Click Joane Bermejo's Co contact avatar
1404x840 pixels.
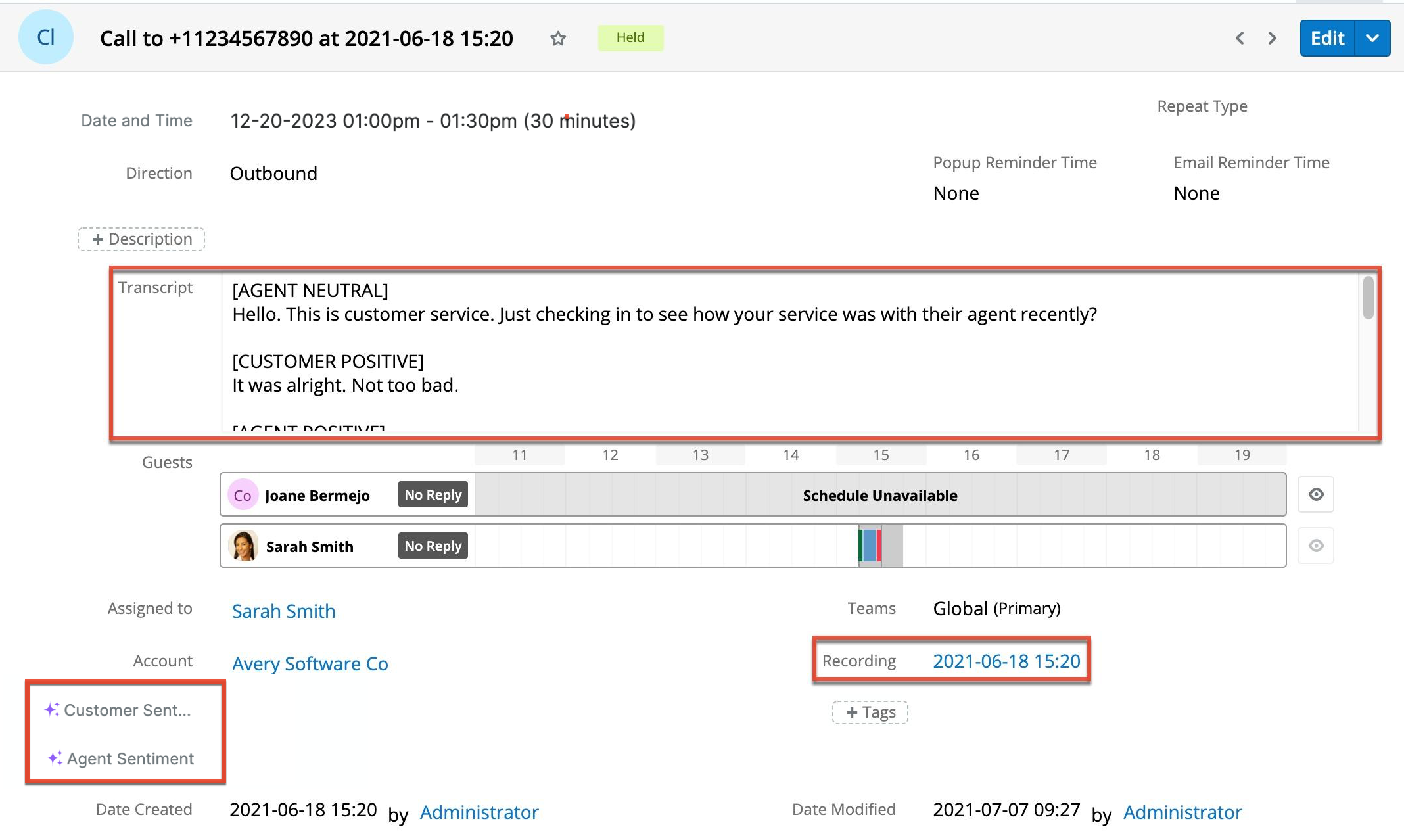click(x=243, y=495)
